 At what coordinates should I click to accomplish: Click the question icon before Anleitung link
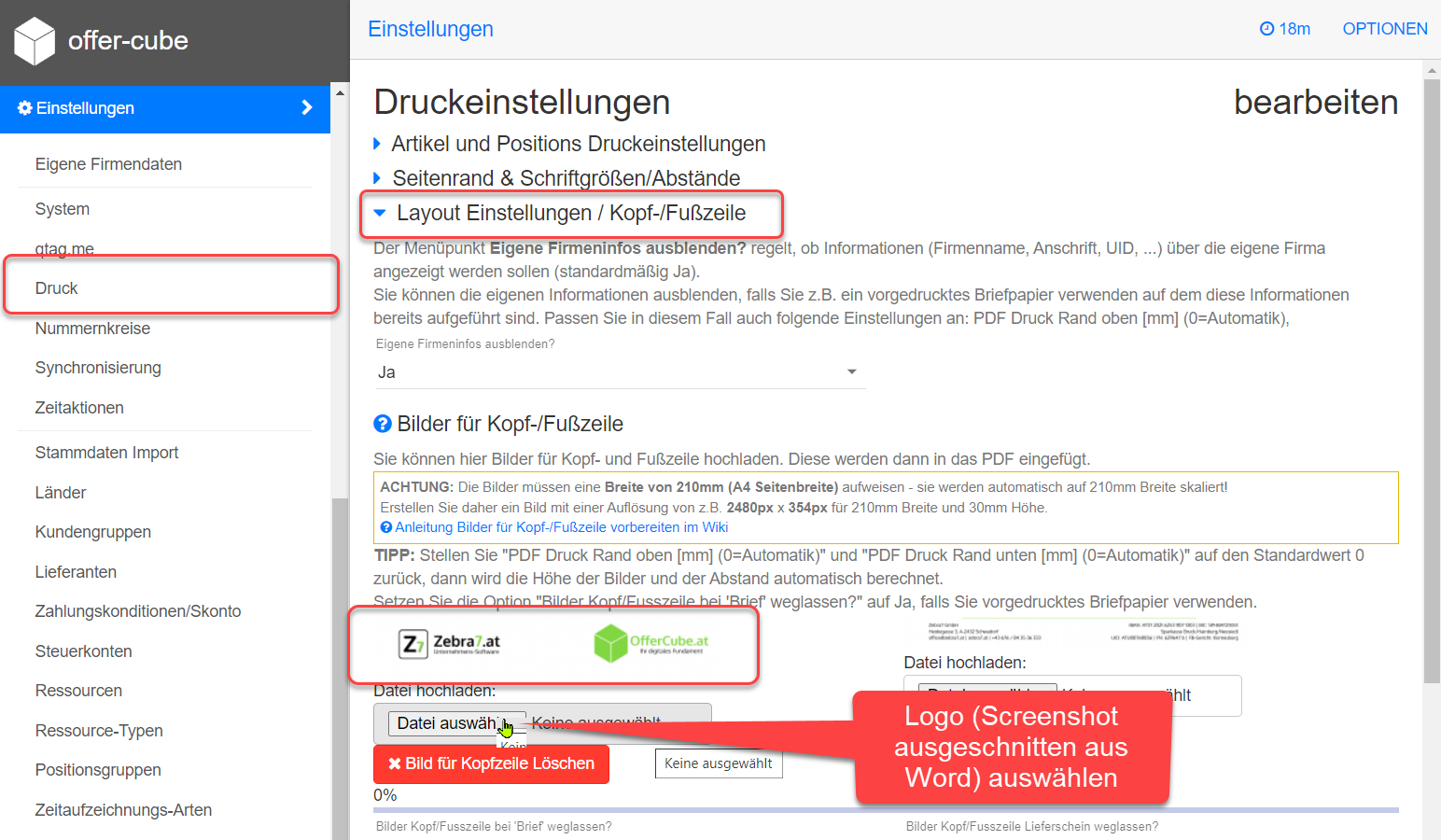pyautogui.click(x=386, y=527)
